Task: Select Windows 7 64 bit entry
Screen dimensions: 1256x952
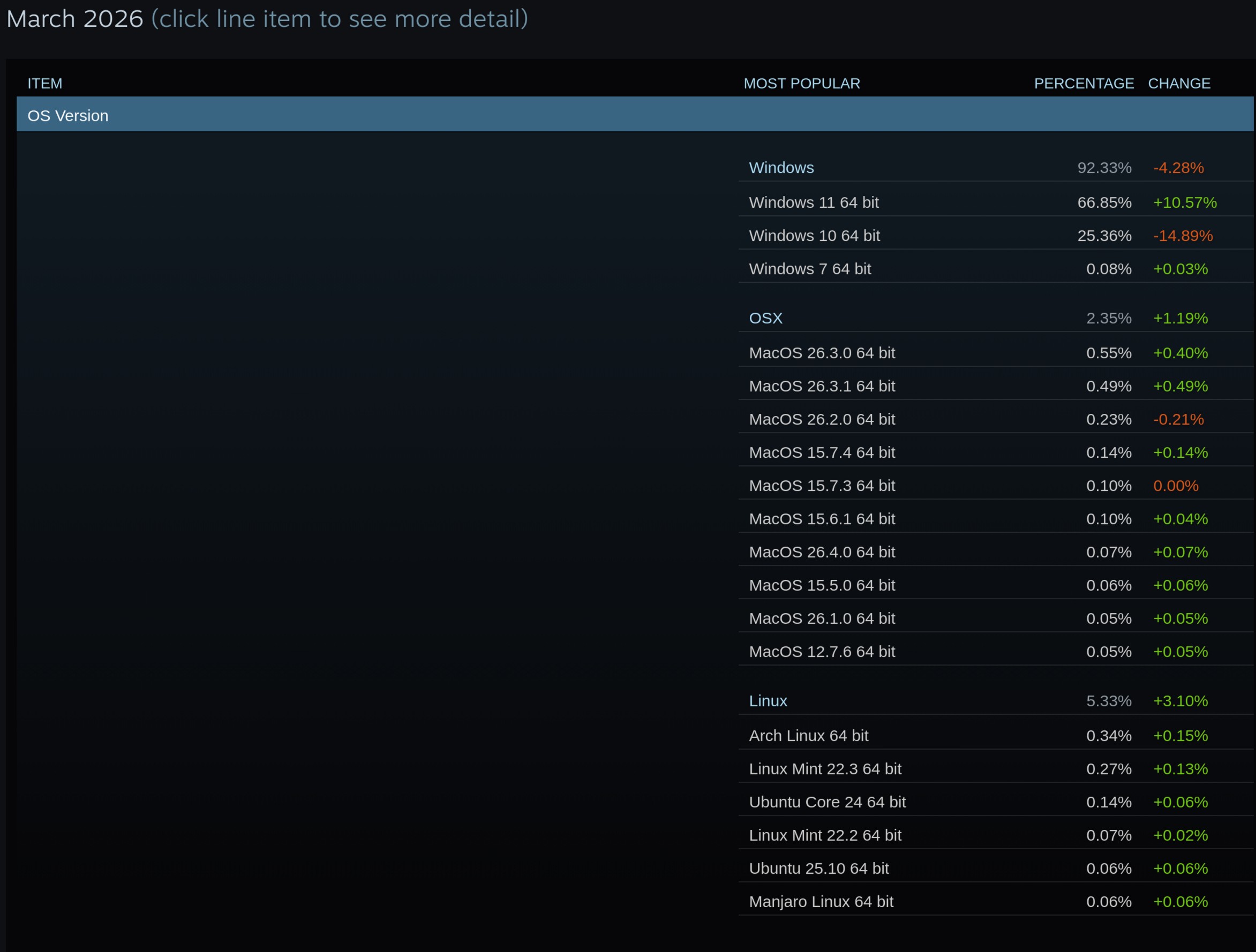Action: 809,269
